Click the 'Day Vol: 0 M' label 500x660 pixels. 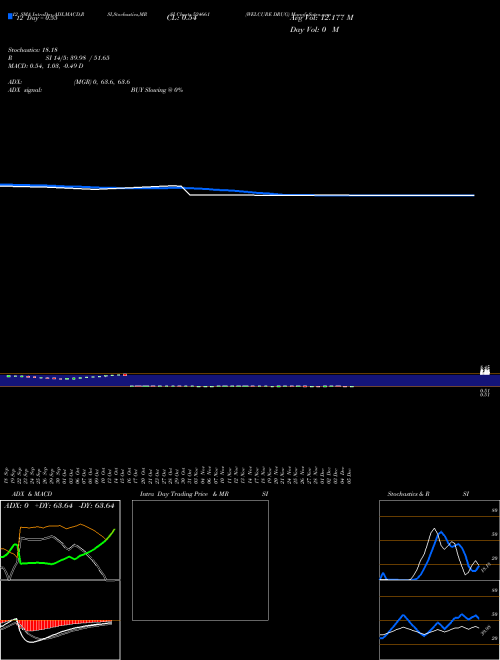tap(314, 30)
